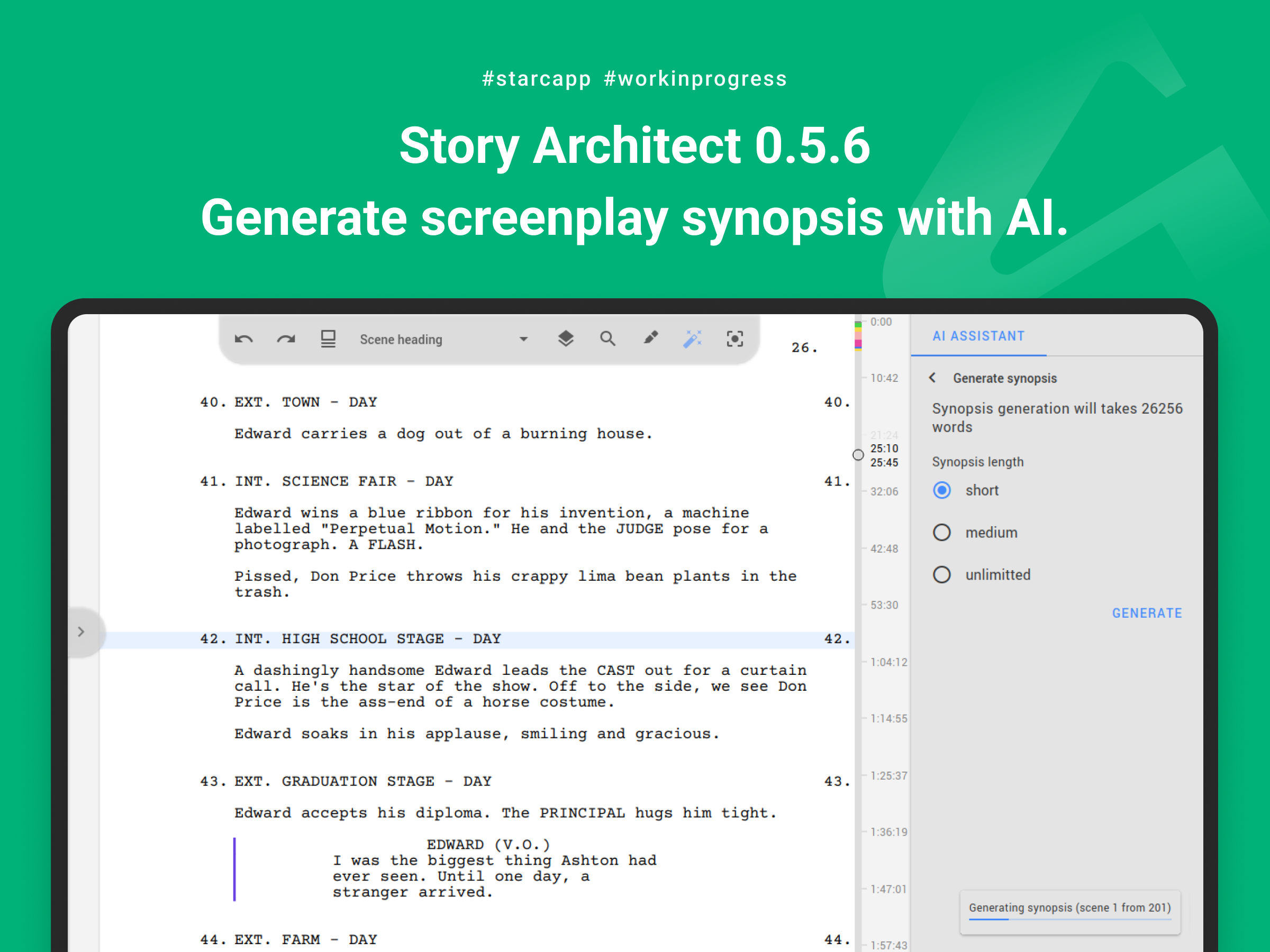Click scene heading INT. SCIENCE FAIR - DAY
Screen dimensions: 1270x952
point(344,481)
